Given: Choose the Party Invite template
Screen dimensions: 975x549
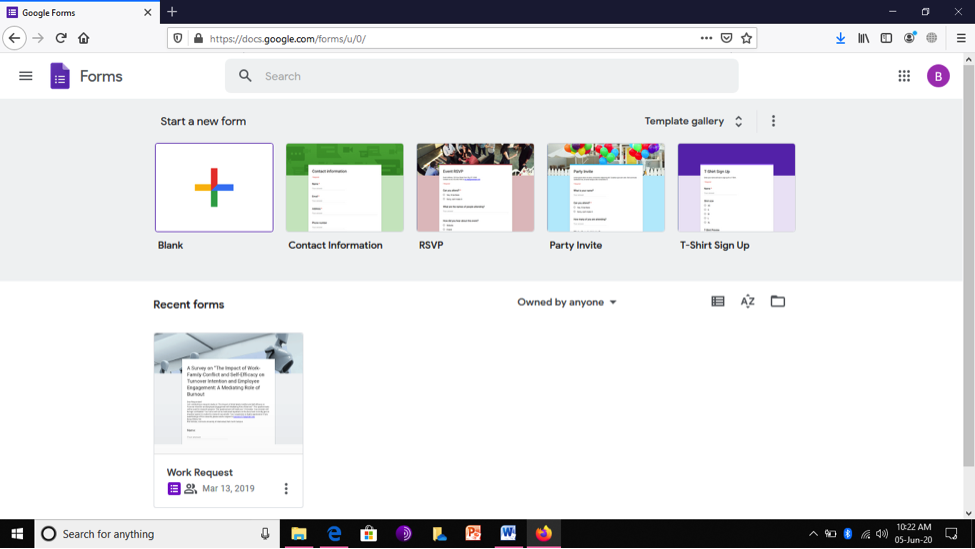Looking at the screenshot, I should [606, 188].
